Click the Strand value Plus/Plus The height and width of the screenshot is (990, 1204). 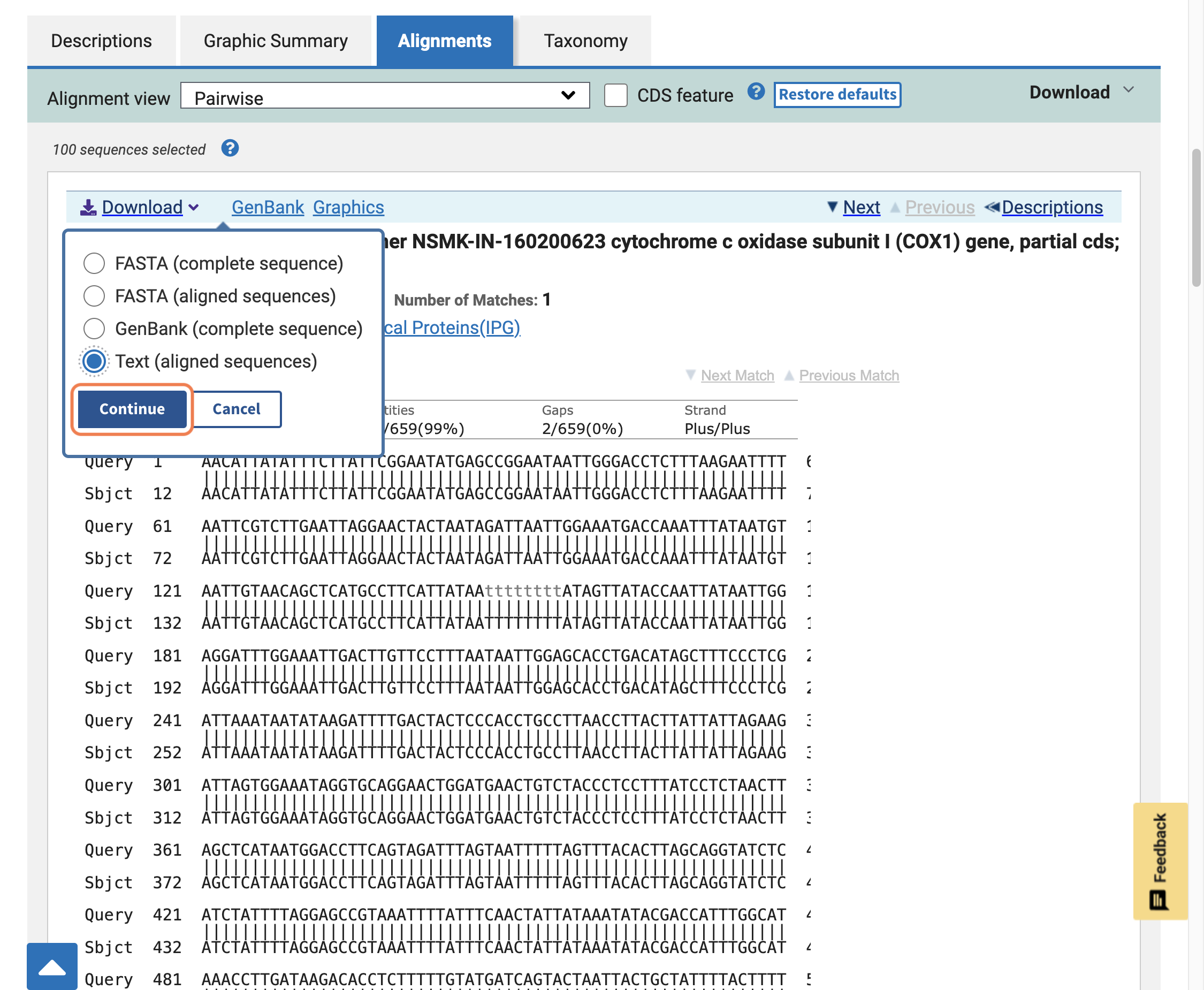coord(717,429)
